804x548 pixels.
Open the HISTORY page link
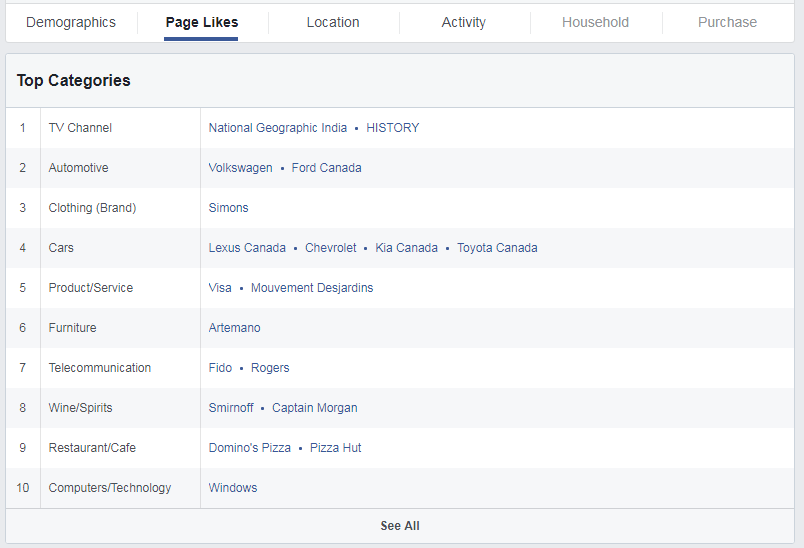click(392, 128)
